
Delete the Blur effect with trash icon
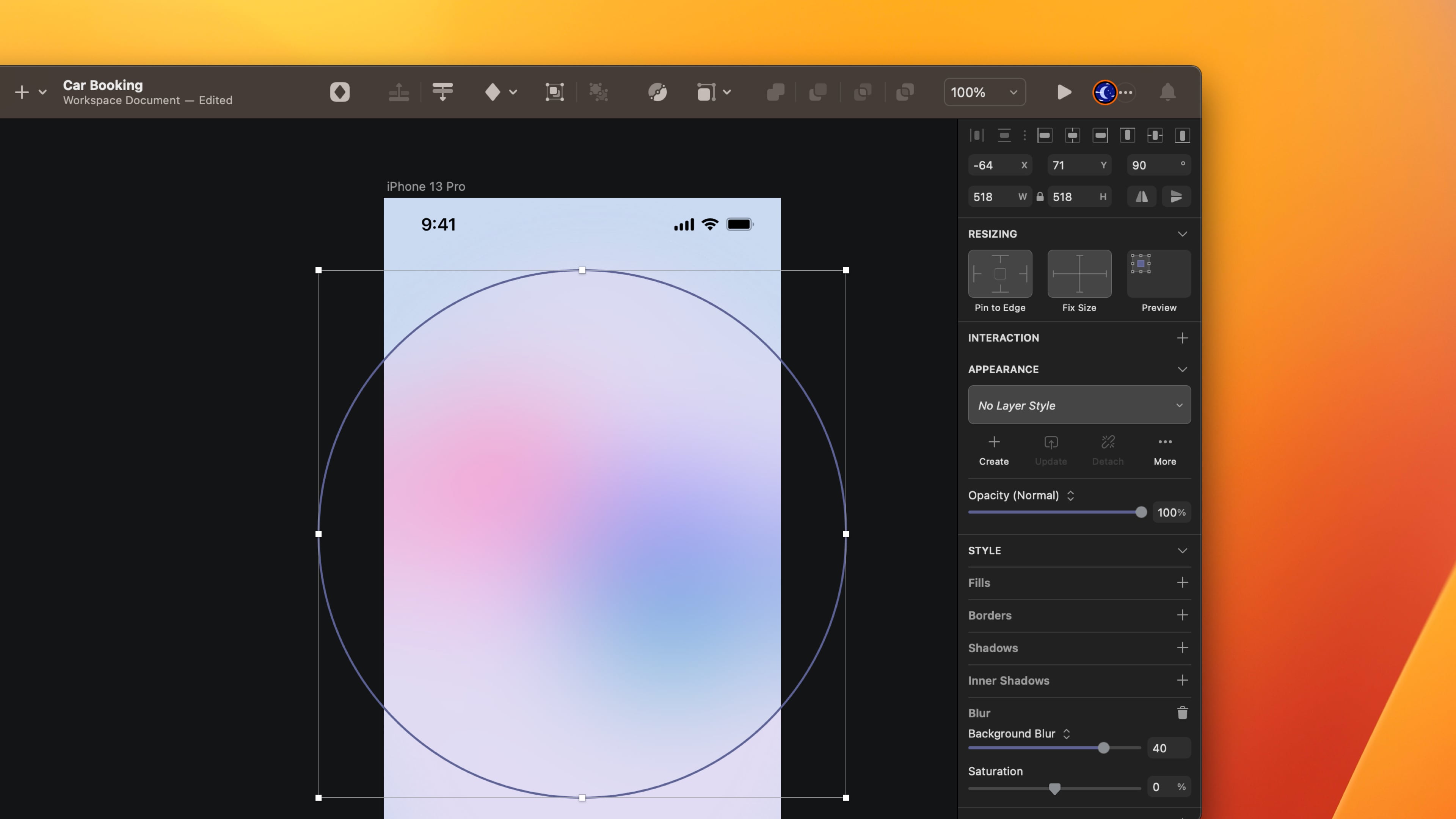coord(1182,713)
